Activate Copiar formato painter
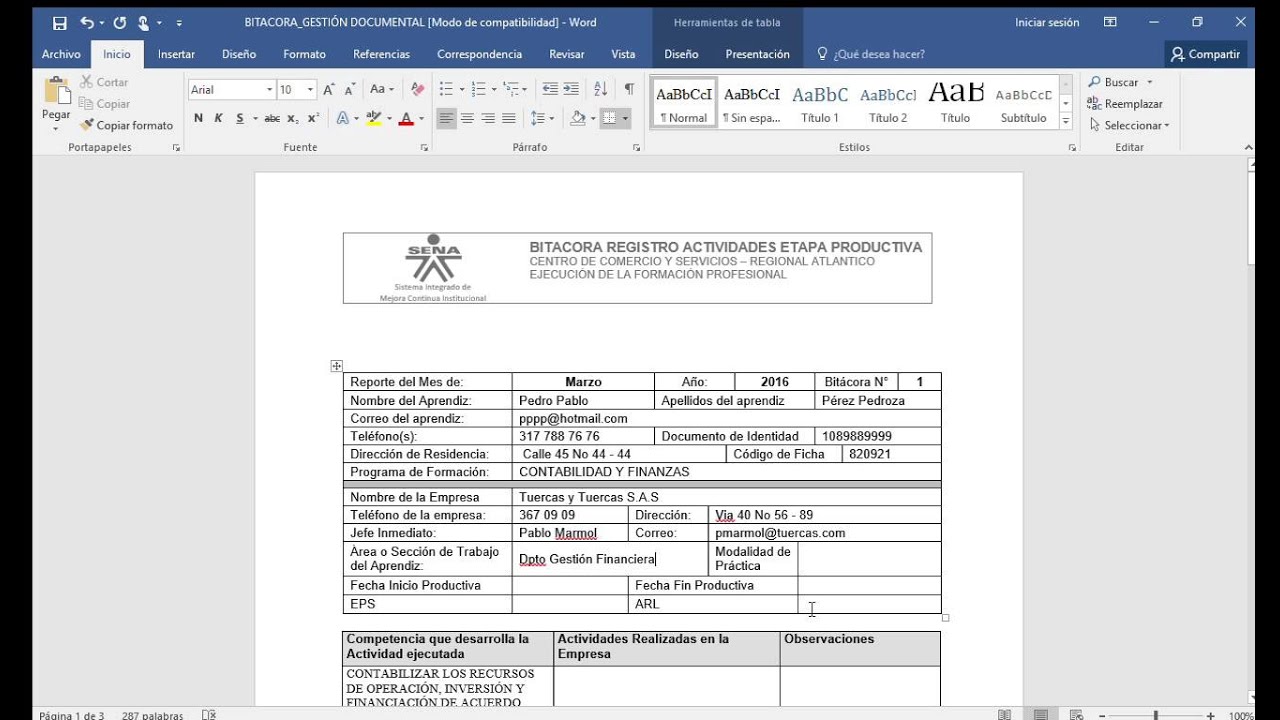Viewport: 1280px width, 720px height. 126,125
